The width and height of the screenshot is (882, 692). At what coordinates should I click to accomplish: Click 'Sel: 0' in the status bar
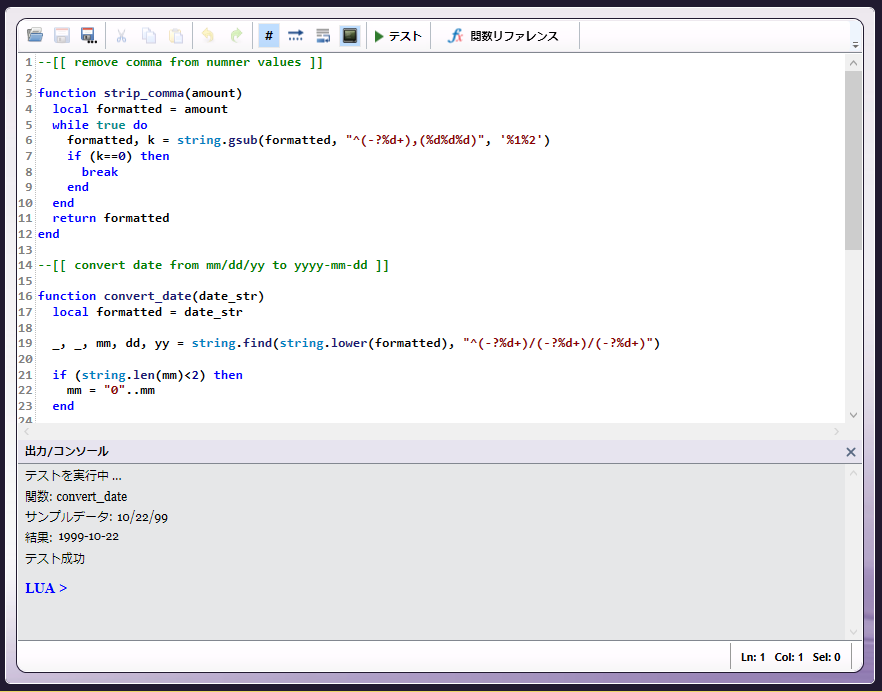[x=826, y=657]
